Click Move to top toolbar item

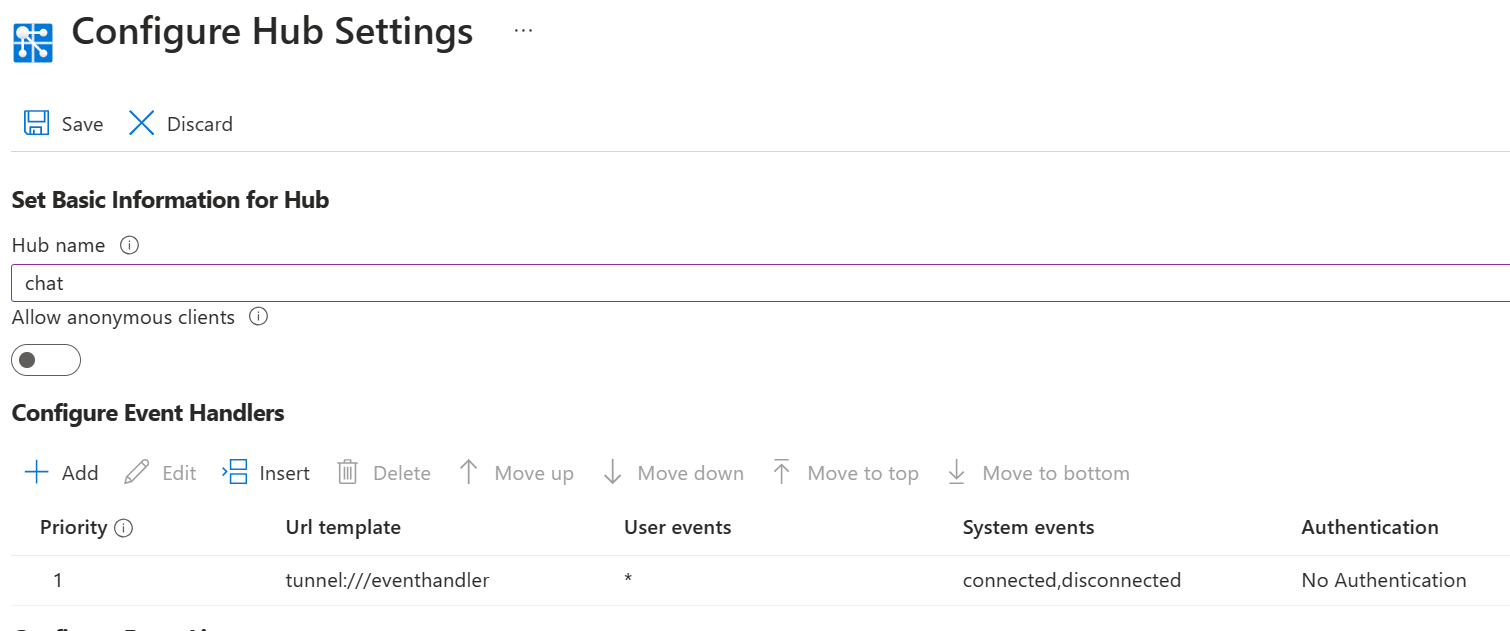pos(845,473)
